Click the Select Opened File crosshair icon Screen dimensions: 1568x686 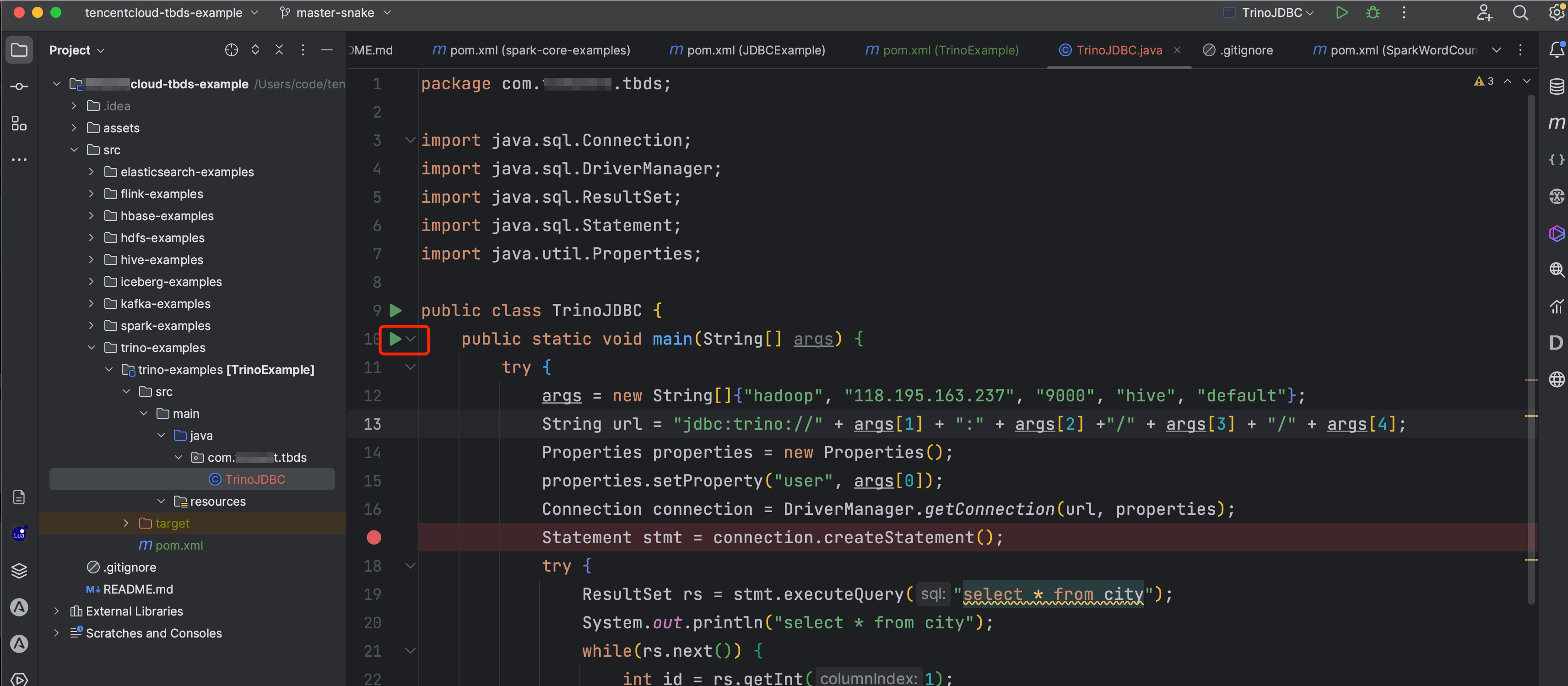[x=231, y=50]
